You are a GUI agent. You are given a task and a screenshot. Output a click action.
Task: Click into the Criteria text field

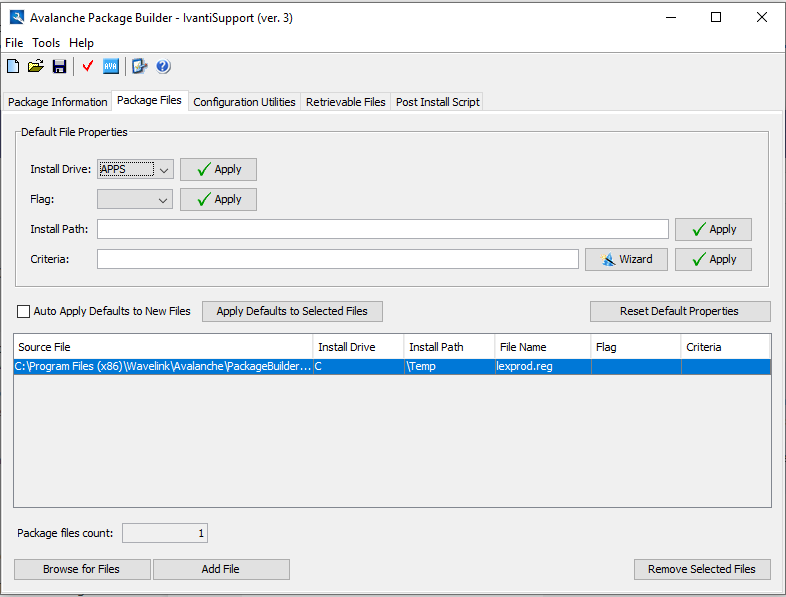[338, 259]
